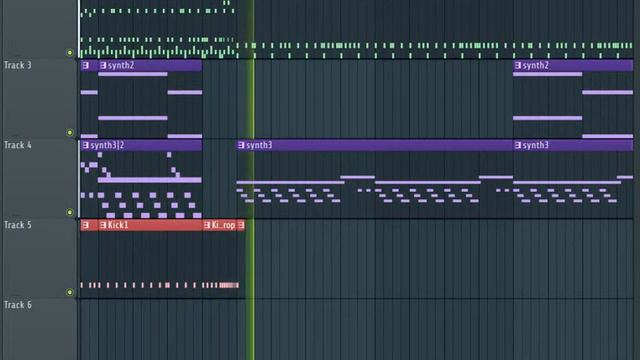Click the small clip icon right after Ki..rop
The height and width of the screenshot is (360, 640).
241,225
